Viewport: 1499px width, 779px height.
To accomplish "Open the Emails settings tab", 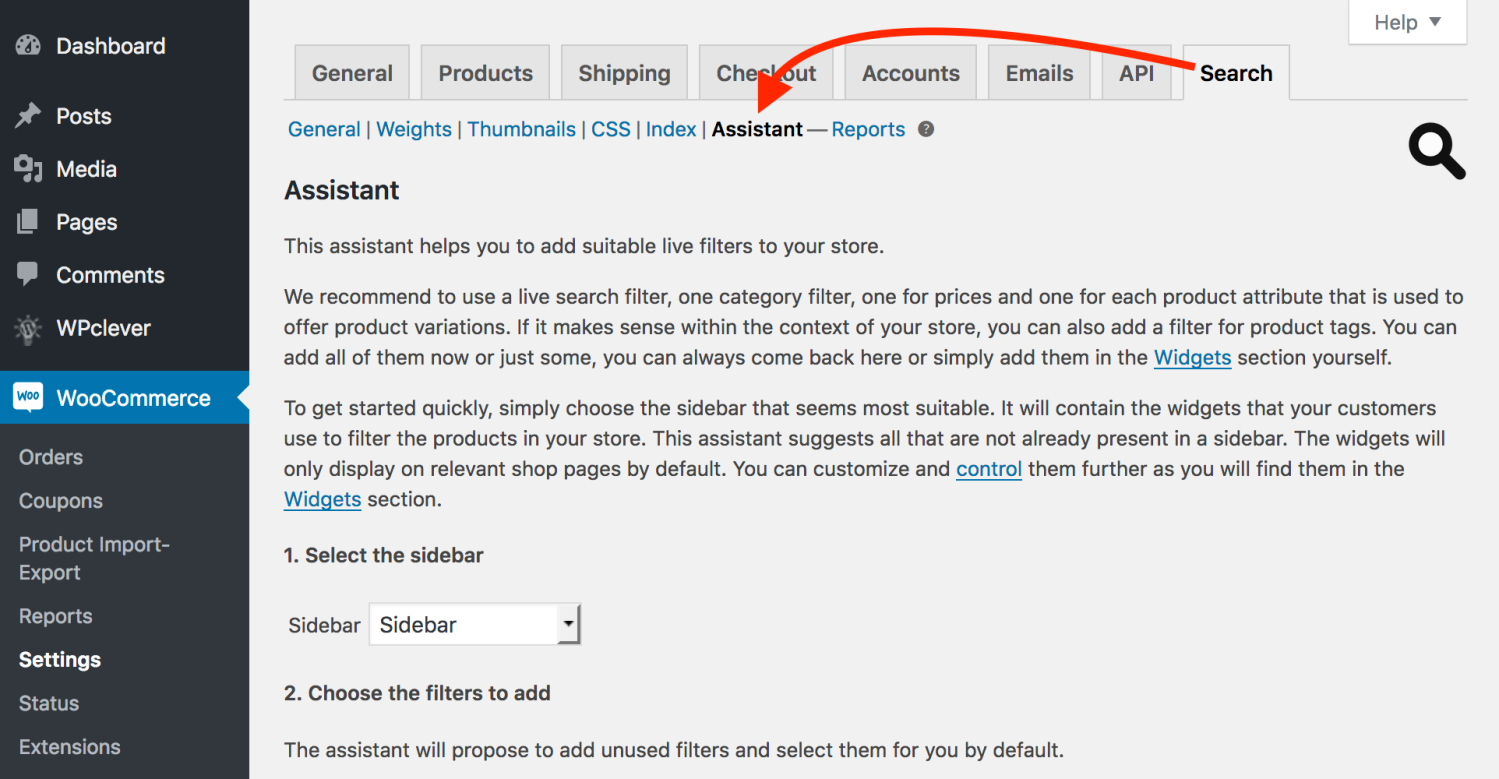I will coord(1039,72).
